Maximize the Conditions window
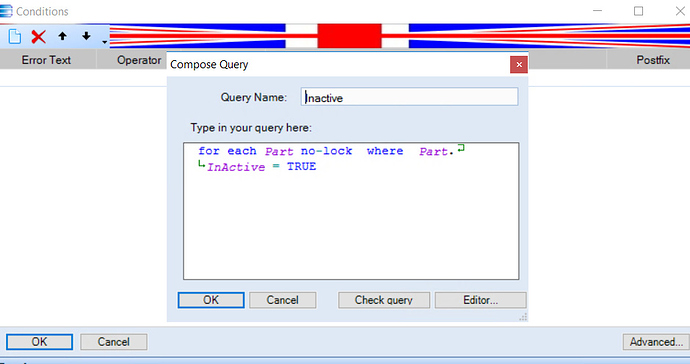This screenshot has width=690, height=364. [639, 11]
